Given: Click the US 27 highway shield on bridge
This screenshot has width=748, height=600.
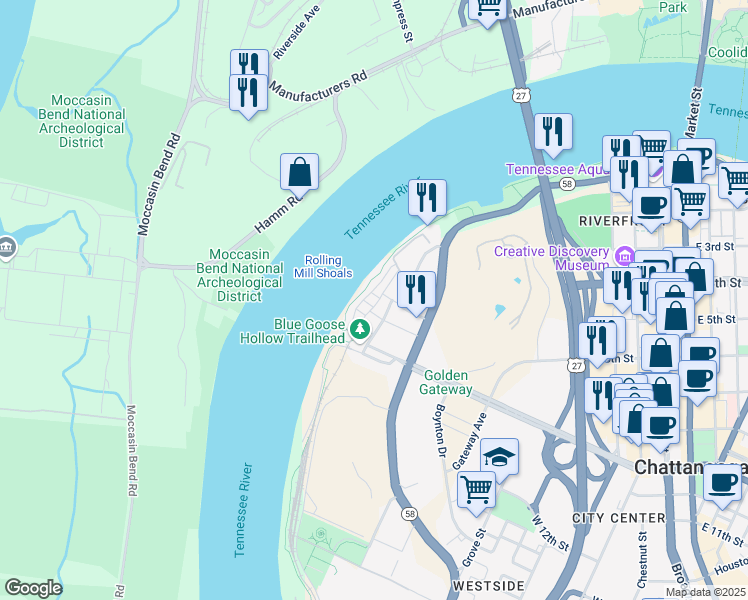Looking at the screenshot, I should click(x=520, y=95).
